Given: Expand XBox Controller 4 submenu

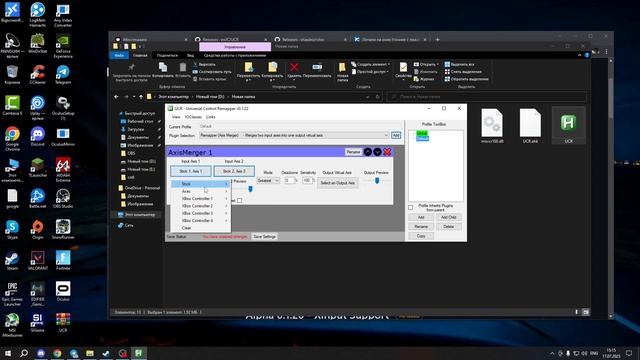Looking at the screenshot, I should 200,220.
